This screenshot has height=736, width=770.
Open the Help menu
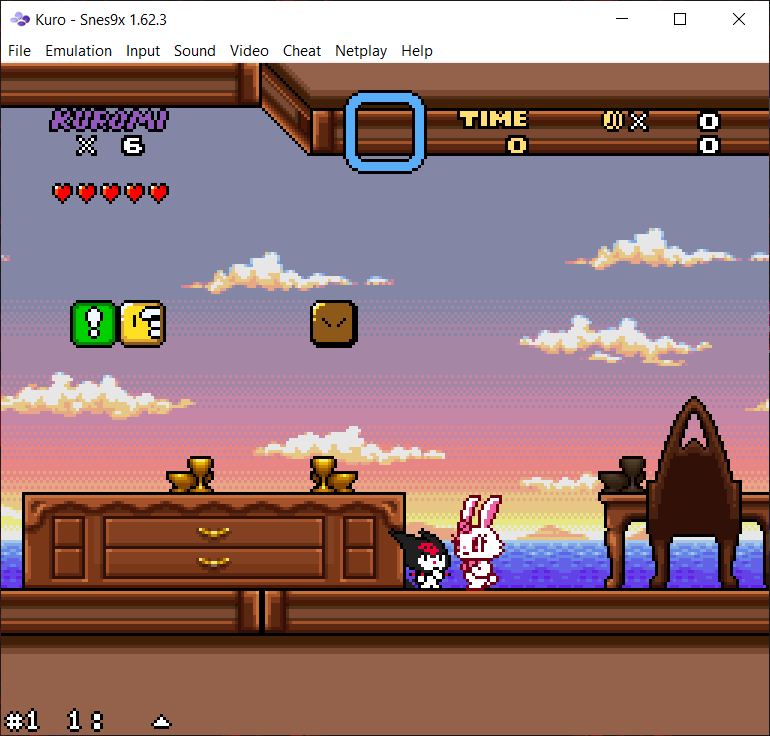coord(417,51)
